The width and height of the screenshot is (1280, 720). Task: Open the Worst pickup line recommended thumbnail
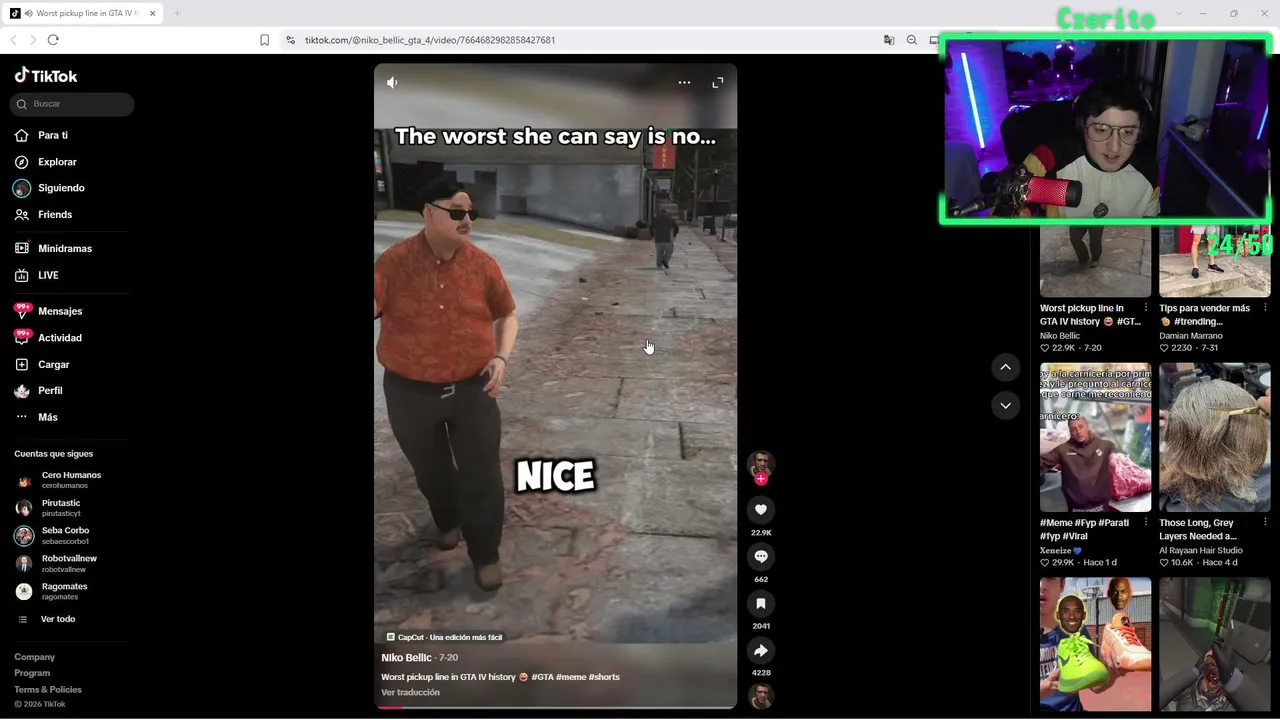(1096, 262)
